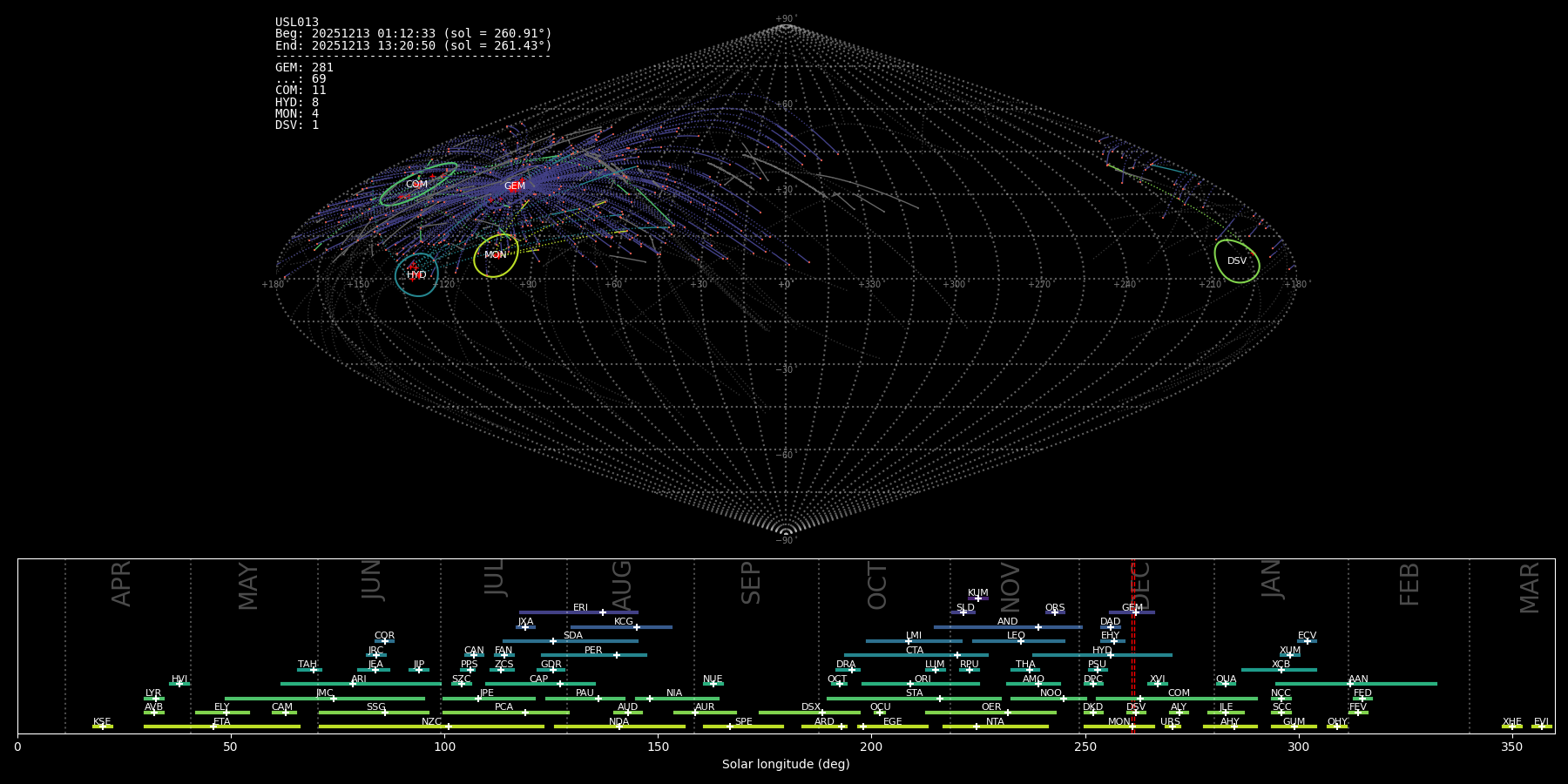This screenshot has height=784, width=1568.
Task: Click the 'MON: 4' count entry
Action: click(297, 114)
